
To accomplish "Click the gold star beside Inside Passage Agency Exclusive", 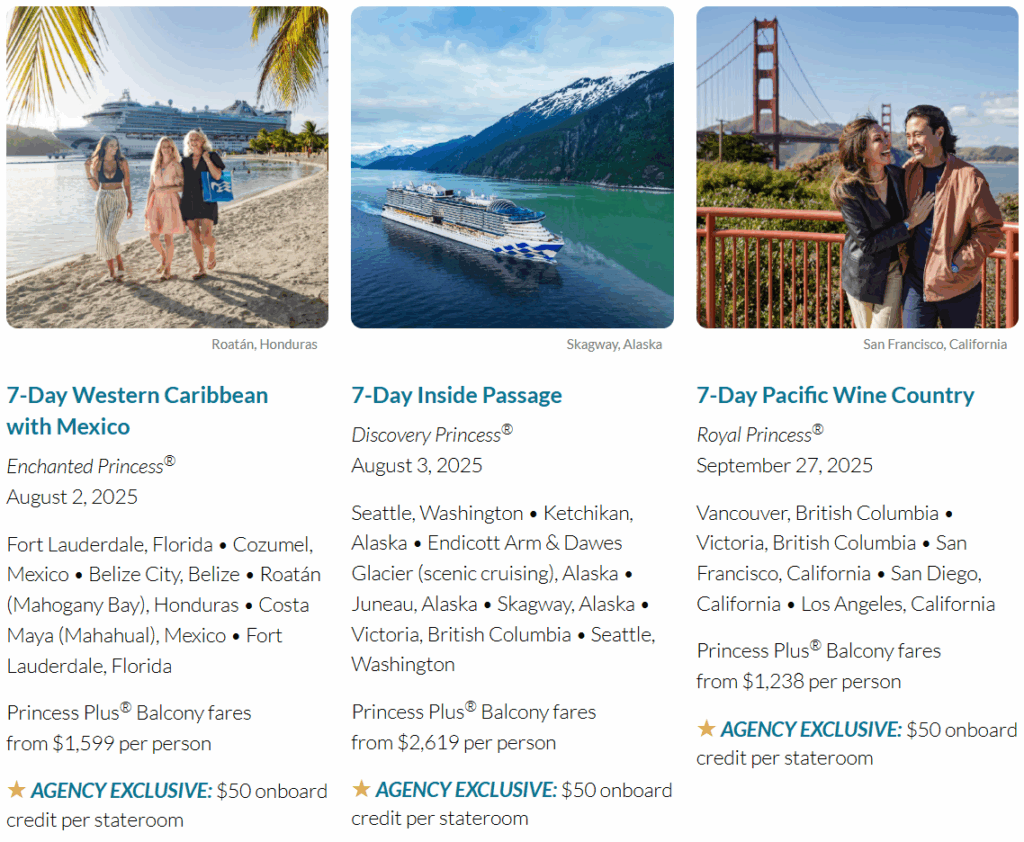I will tap(361, 788).
